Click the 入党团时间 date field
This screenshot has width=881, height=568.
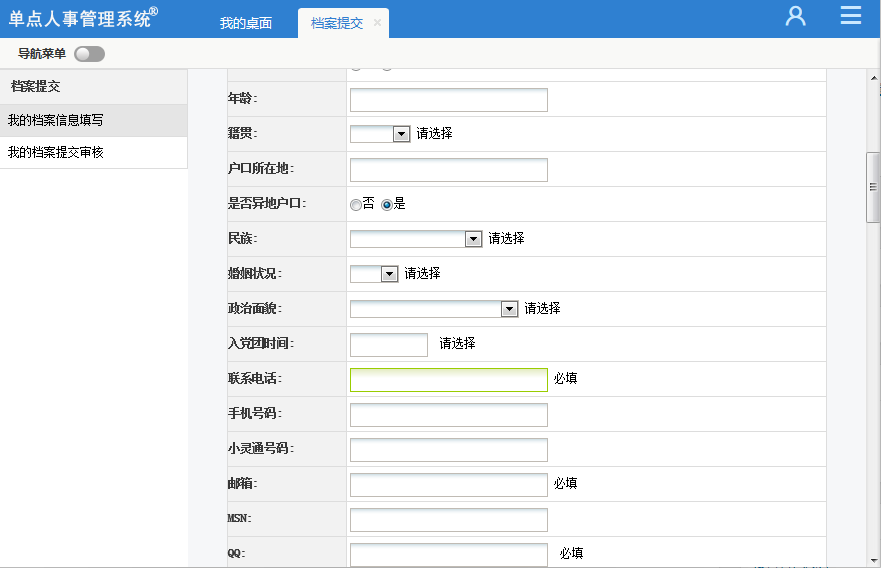pos(389,344)
